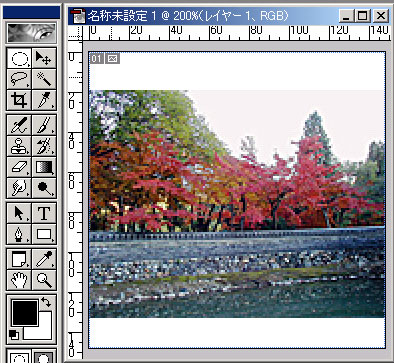Select the Eyedropper tool

click(44, 259)
